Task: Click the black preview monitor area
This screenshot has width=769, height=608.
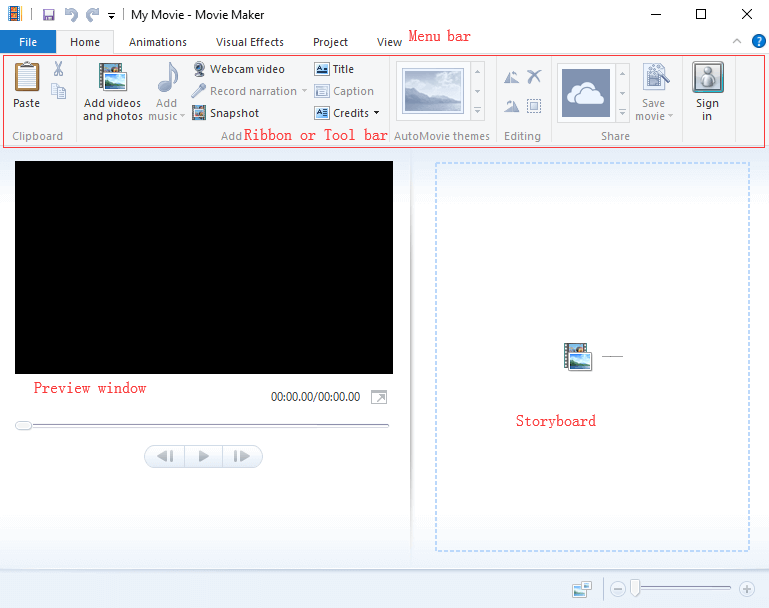Action: tap(204, 267)
